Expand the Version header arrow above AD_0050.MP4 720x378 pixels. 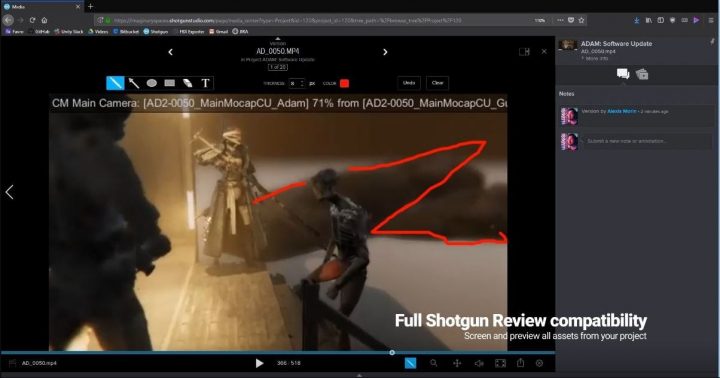click(277, 39)
